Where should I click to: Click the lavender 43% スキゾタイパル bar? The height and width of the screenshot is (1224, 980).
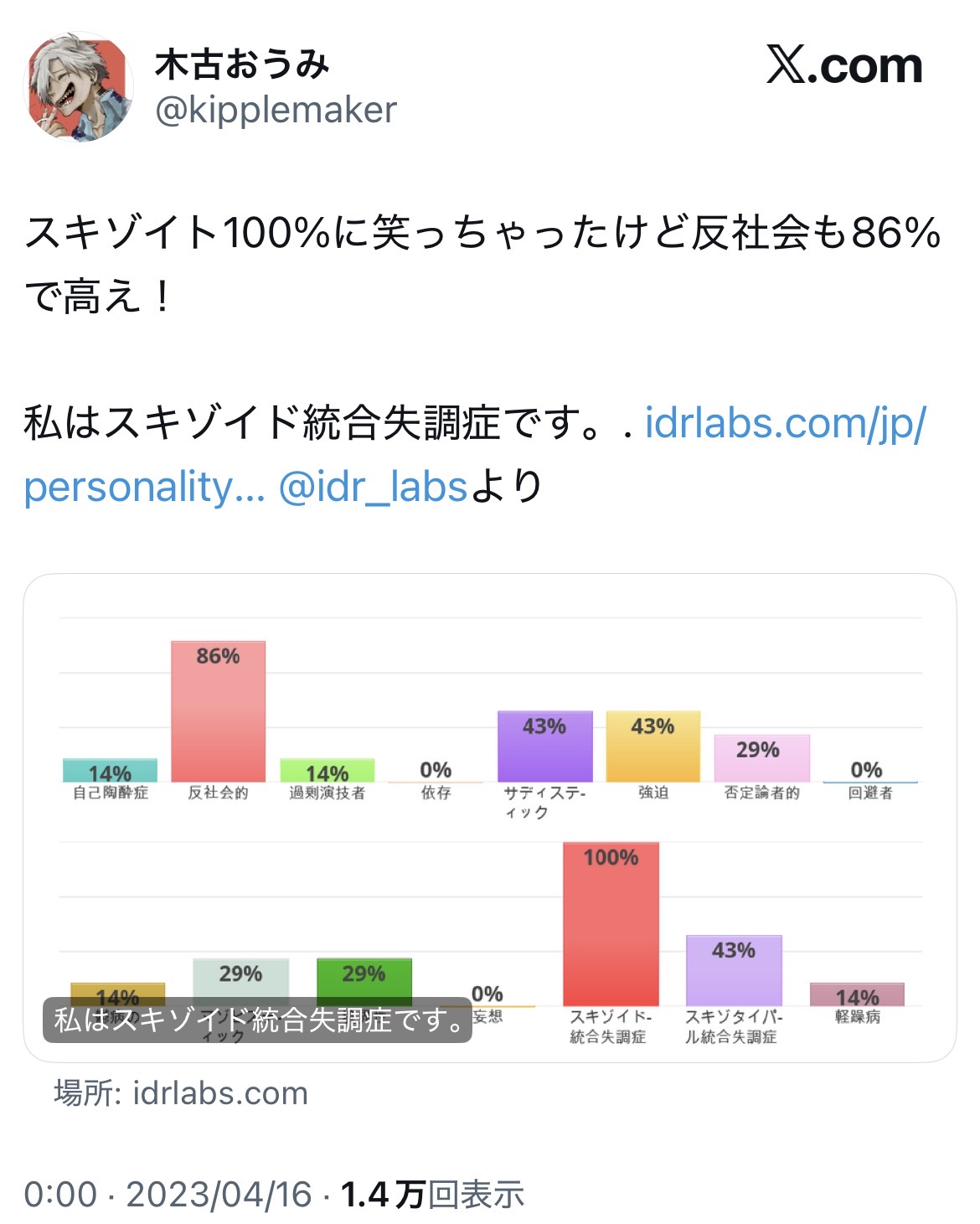(x=734, y=970)
